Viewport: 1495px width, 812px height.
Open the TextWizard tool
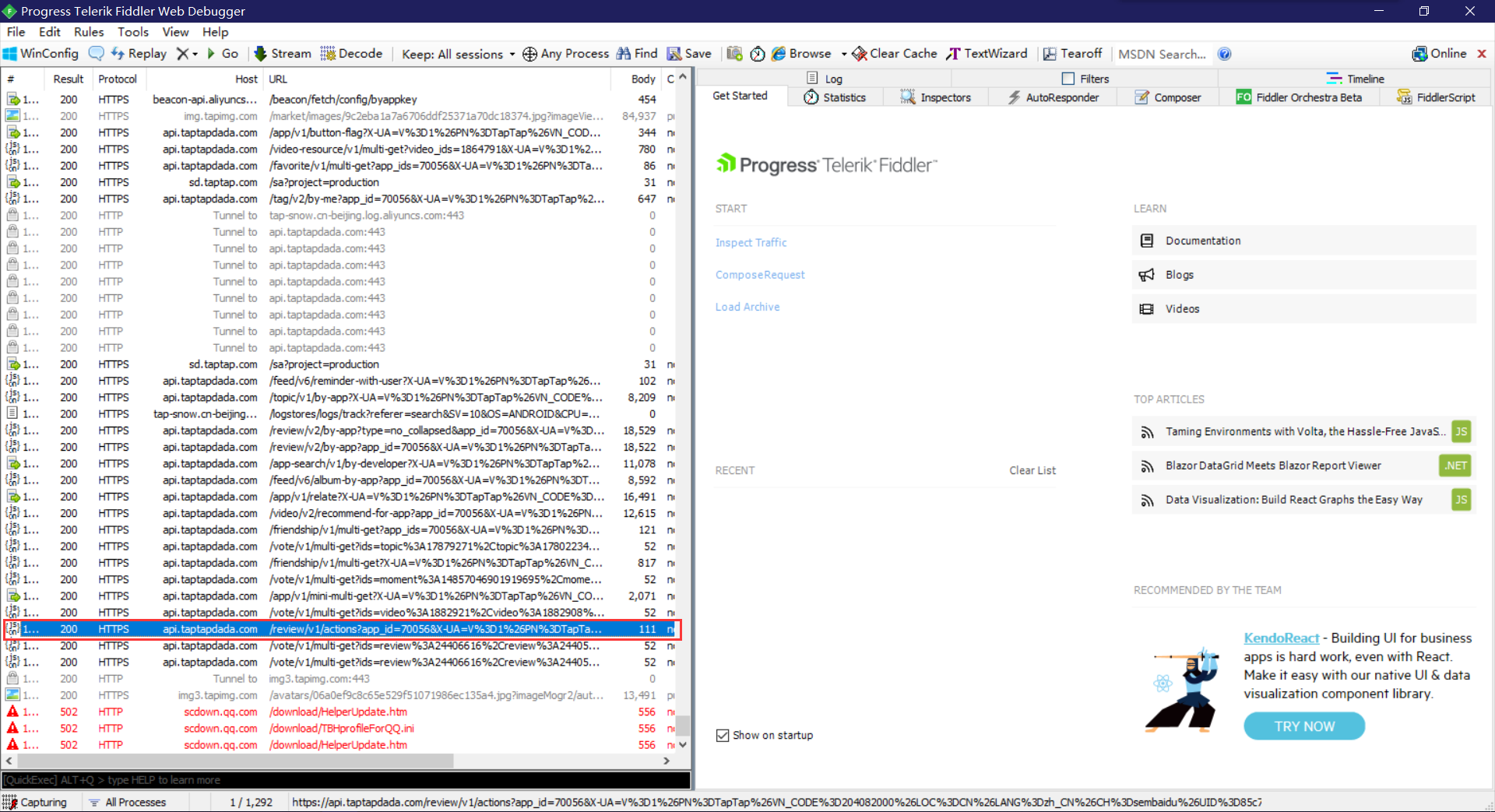[987, 54]
